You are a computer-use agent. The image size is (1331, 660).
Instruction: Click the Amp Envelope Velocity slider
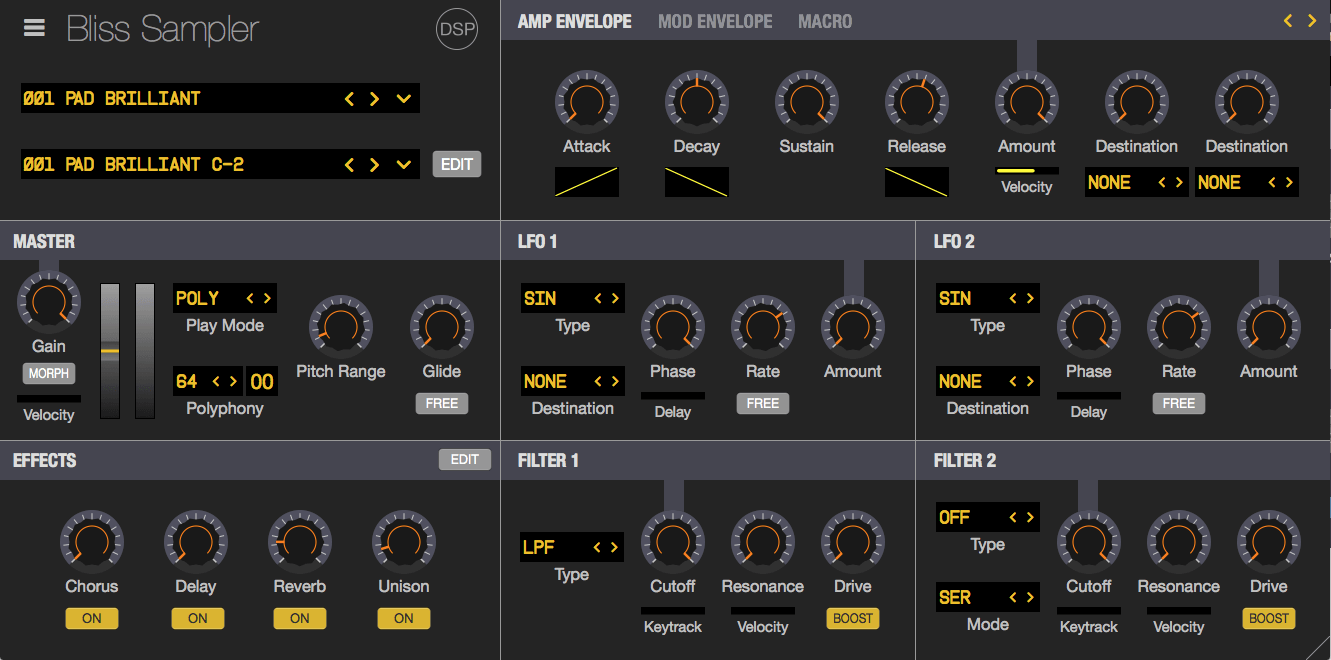tap(1027, 171)
